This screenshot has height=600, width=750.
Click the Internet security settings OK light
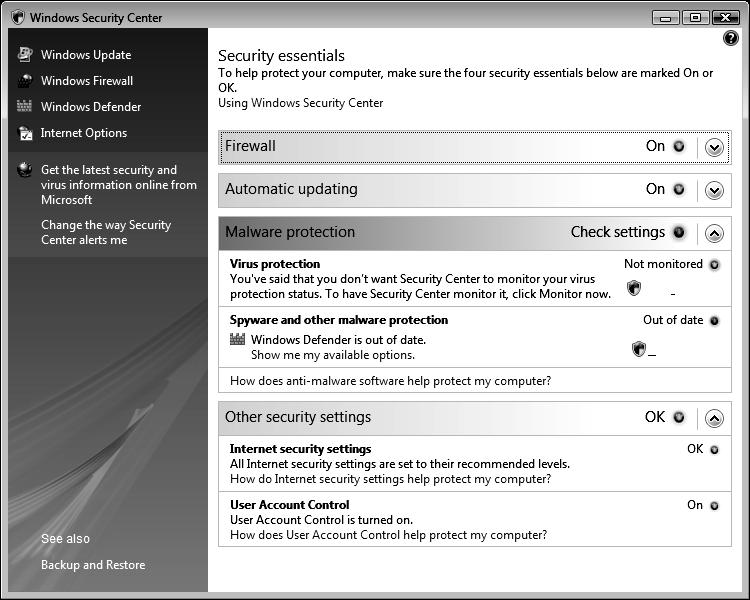click(x=714, y=450)
